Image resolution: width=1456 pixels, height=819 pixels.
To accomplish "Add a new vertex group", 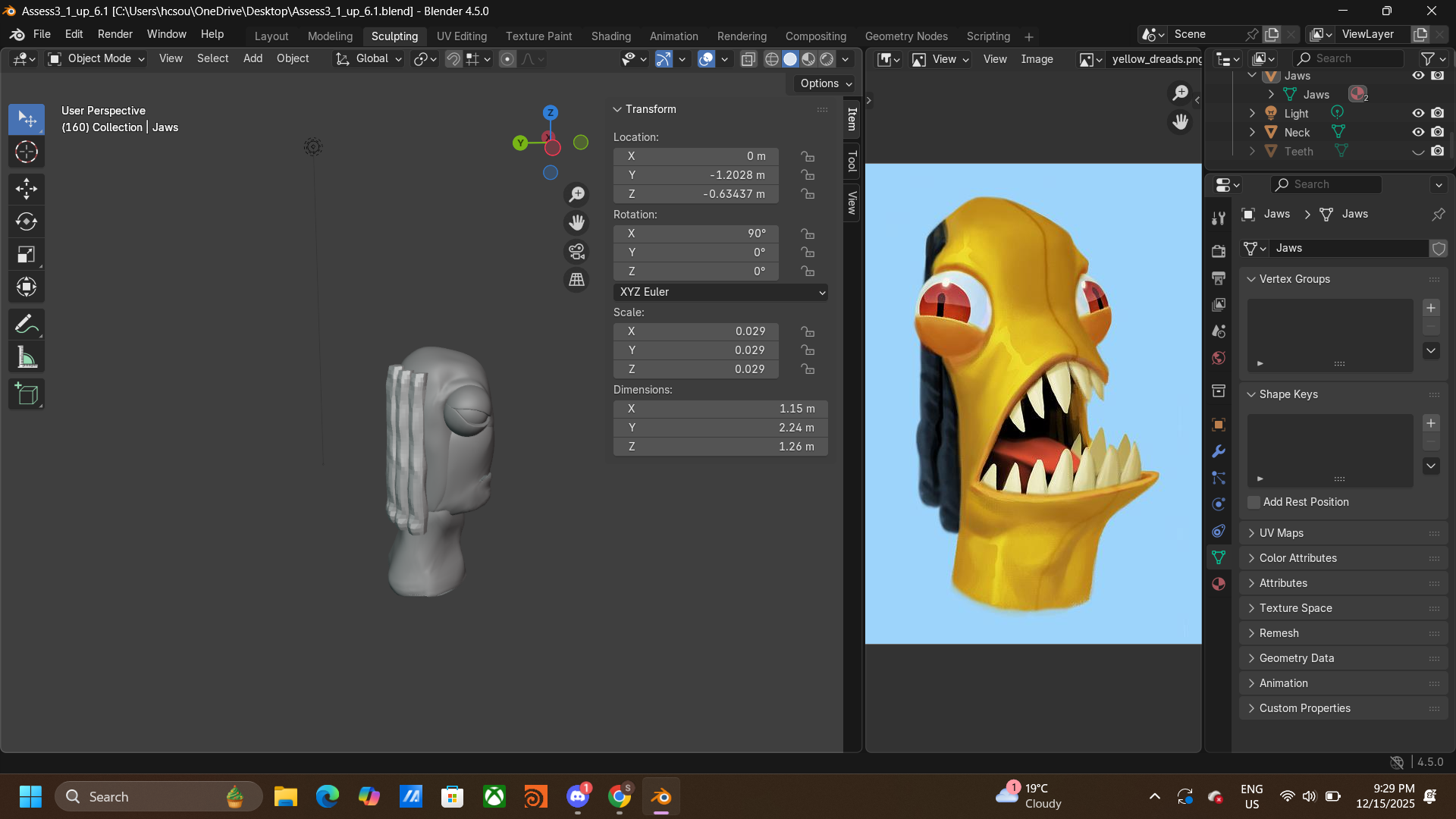I will [x=1431, y=308].
